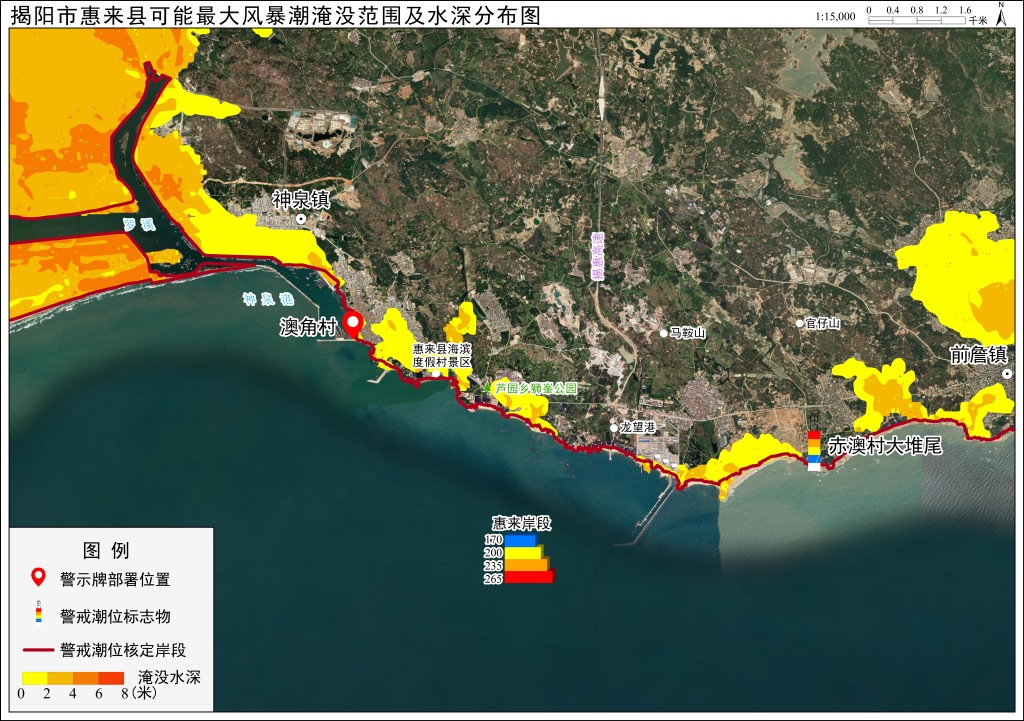This screenshot has width=1024, height=721.
Task: Click the kilometre scale bar
Action: point(917,20)
